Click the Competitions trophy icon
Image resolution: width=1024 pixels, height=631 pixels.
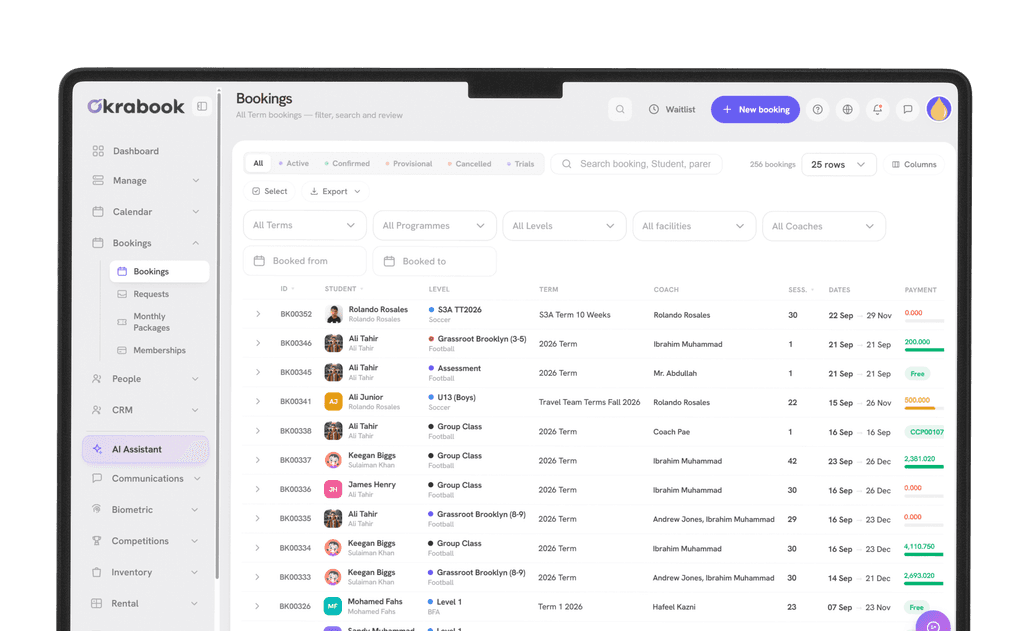97,541
